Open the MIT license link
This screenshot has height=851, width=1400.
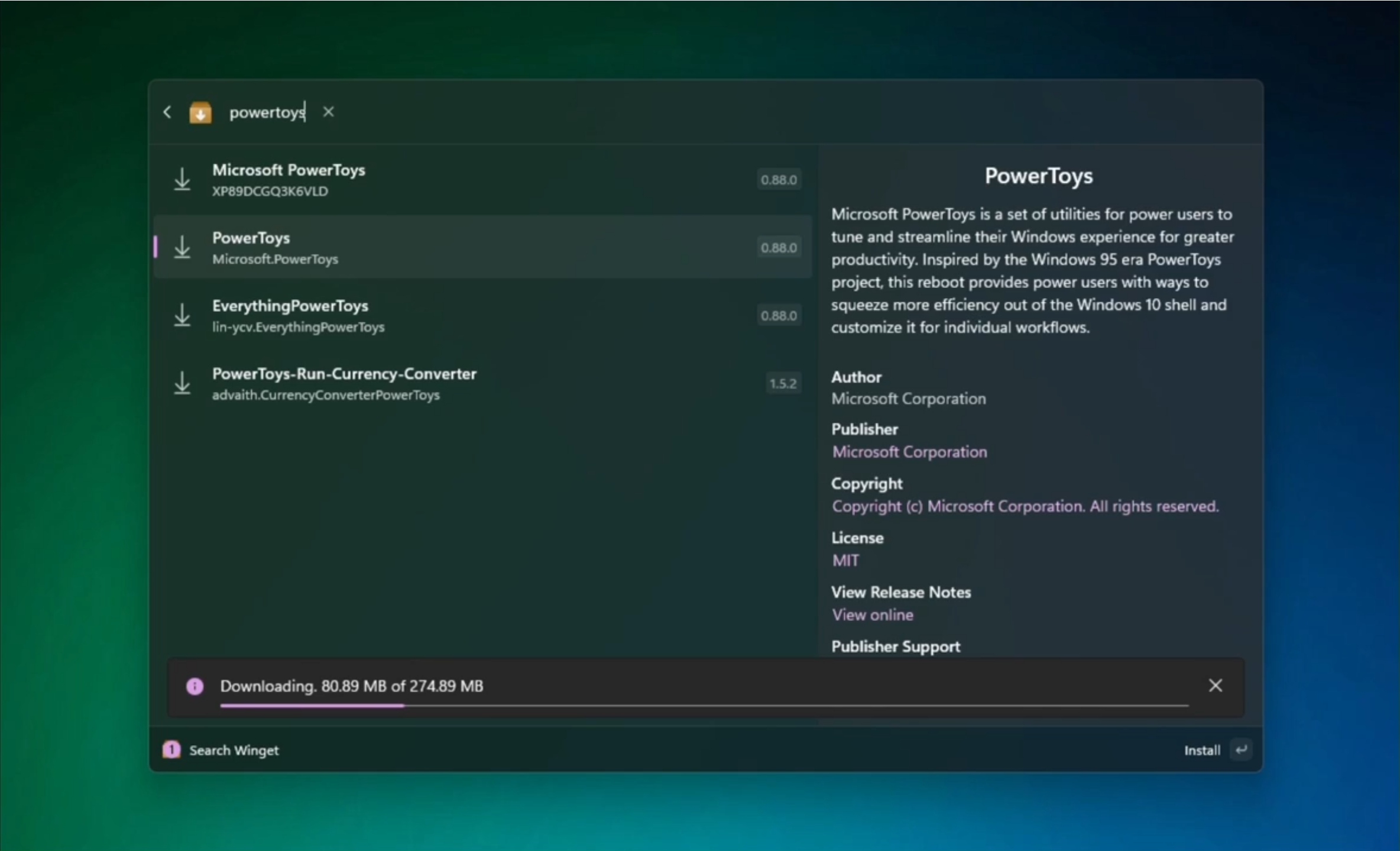[845, 561]
